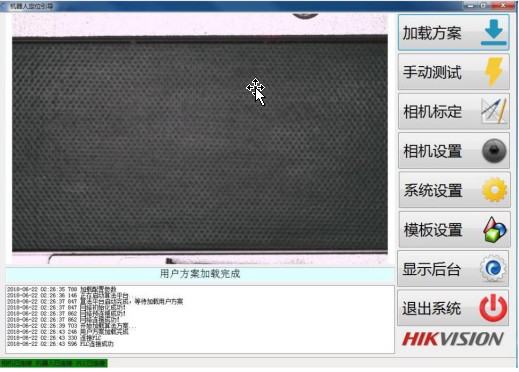This screenshot has height=372, width=519.
Task: Click the blue swirl gear backend icon
Action: (x=493, y=268)
